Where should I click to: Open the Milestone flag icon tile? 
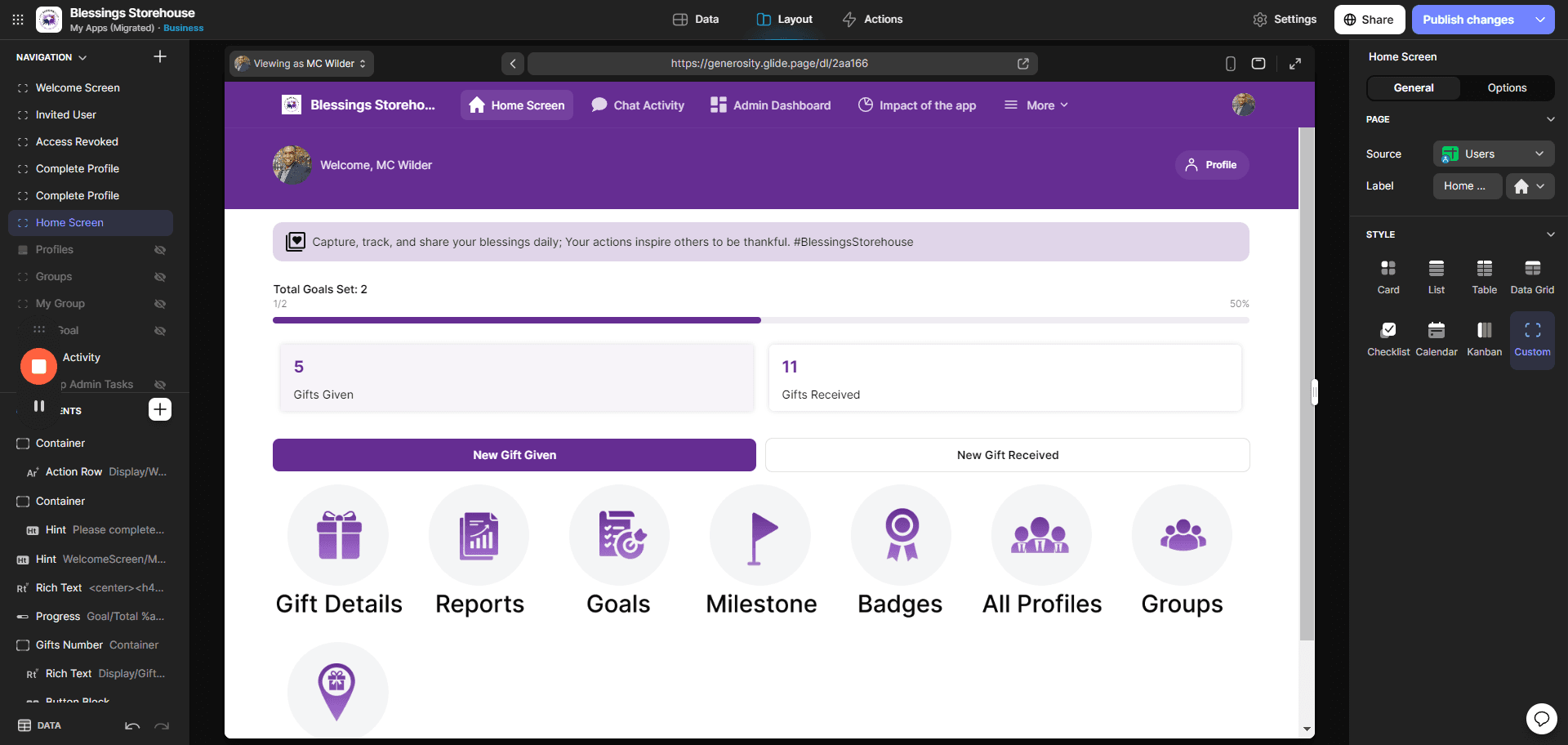[x=760, y=535]
